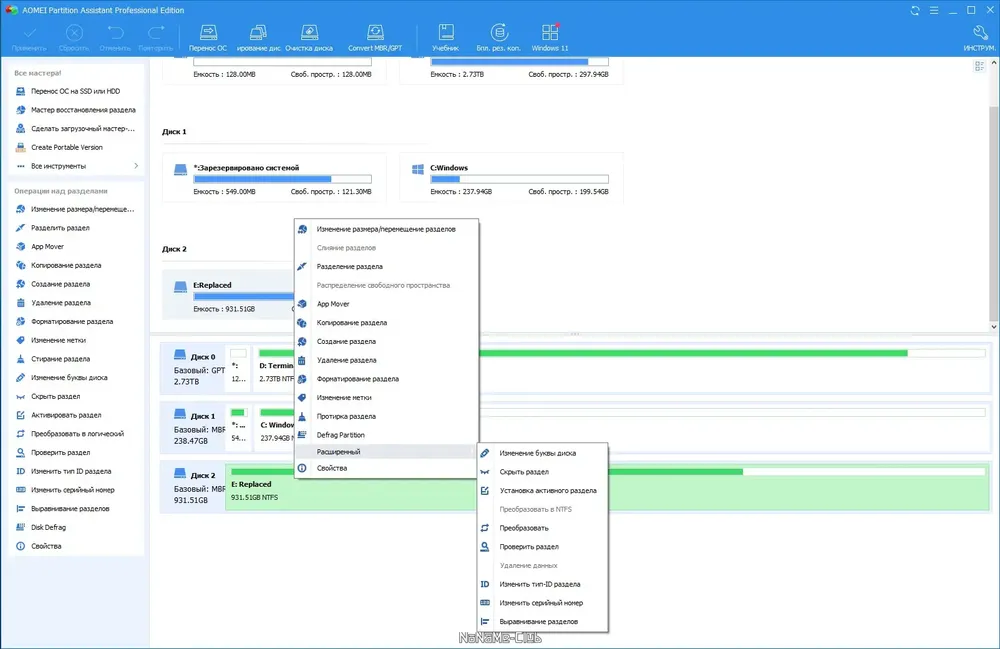Open hamburger menu in title bar
This screenshot has width=1000, height=649.
click(x=934, y=10)
